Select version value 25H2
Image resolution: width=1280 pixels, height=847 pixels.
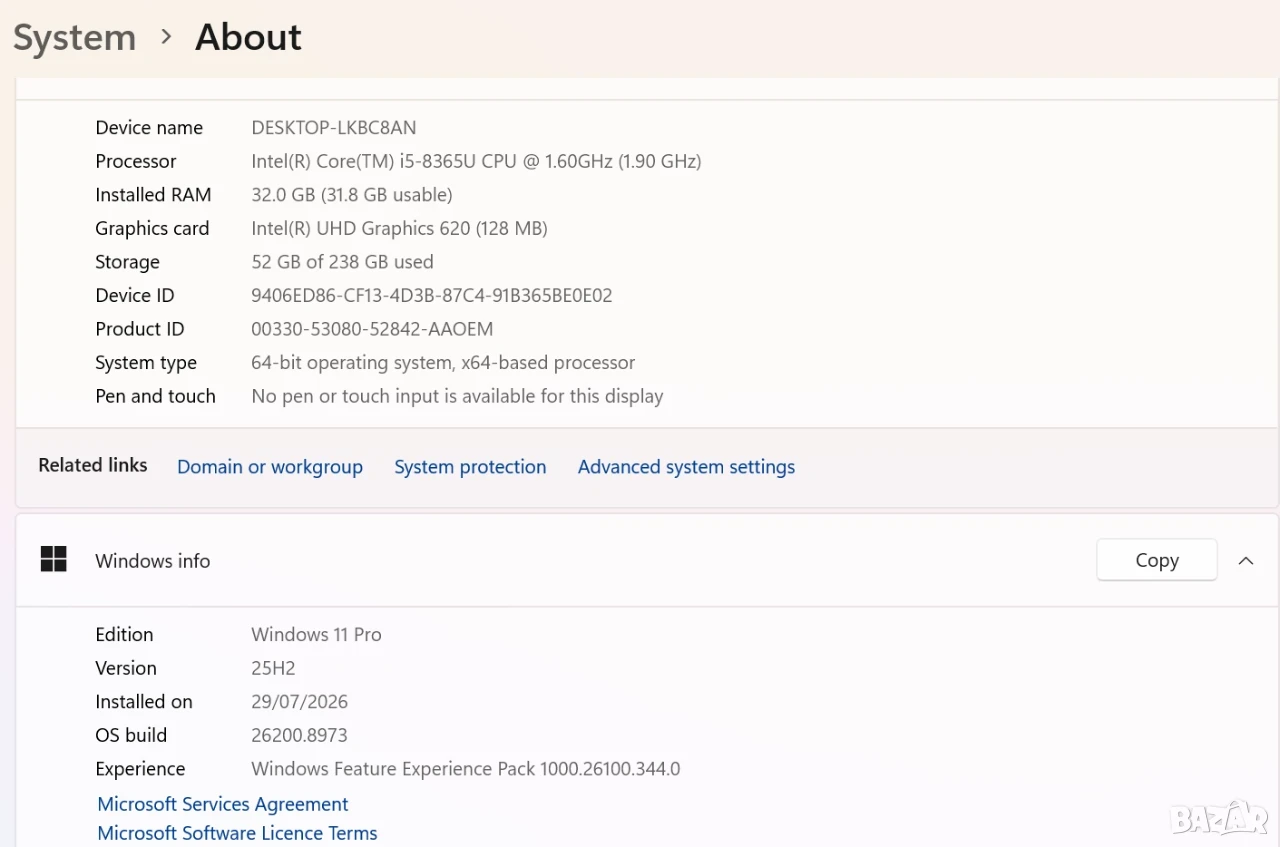pos(273,668)
